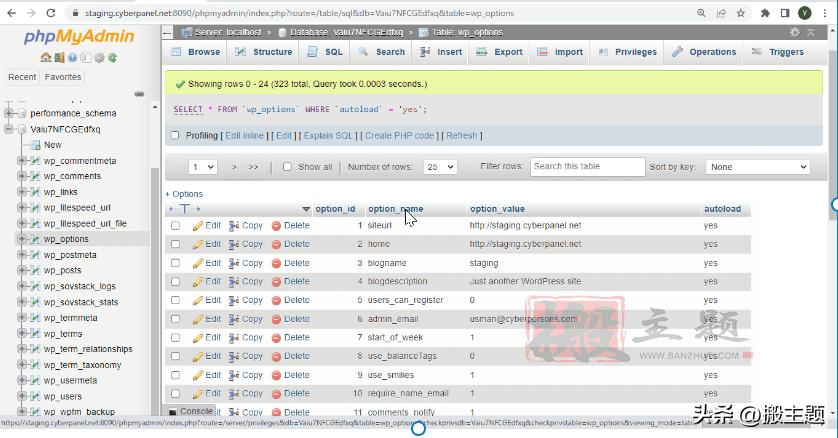
Task: Click the Search this table field
Action: [x=587, y=167]
